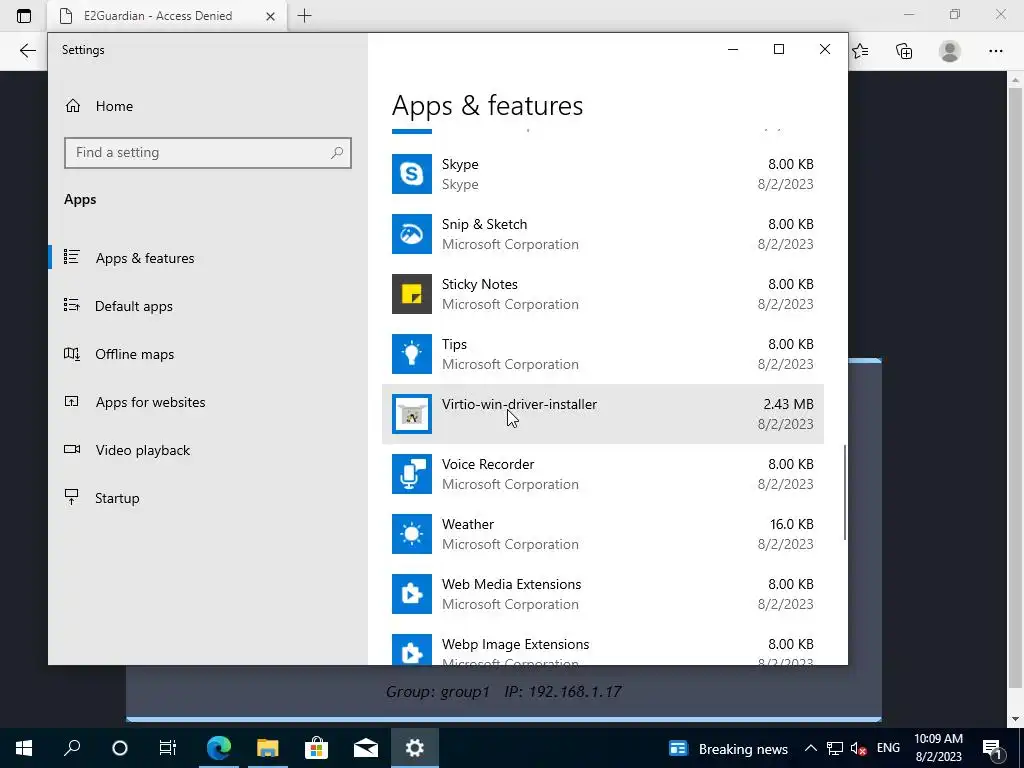Select the Skype app entry name
Viewport: 1024px width, 768px height.
click(x=460, y=164)
